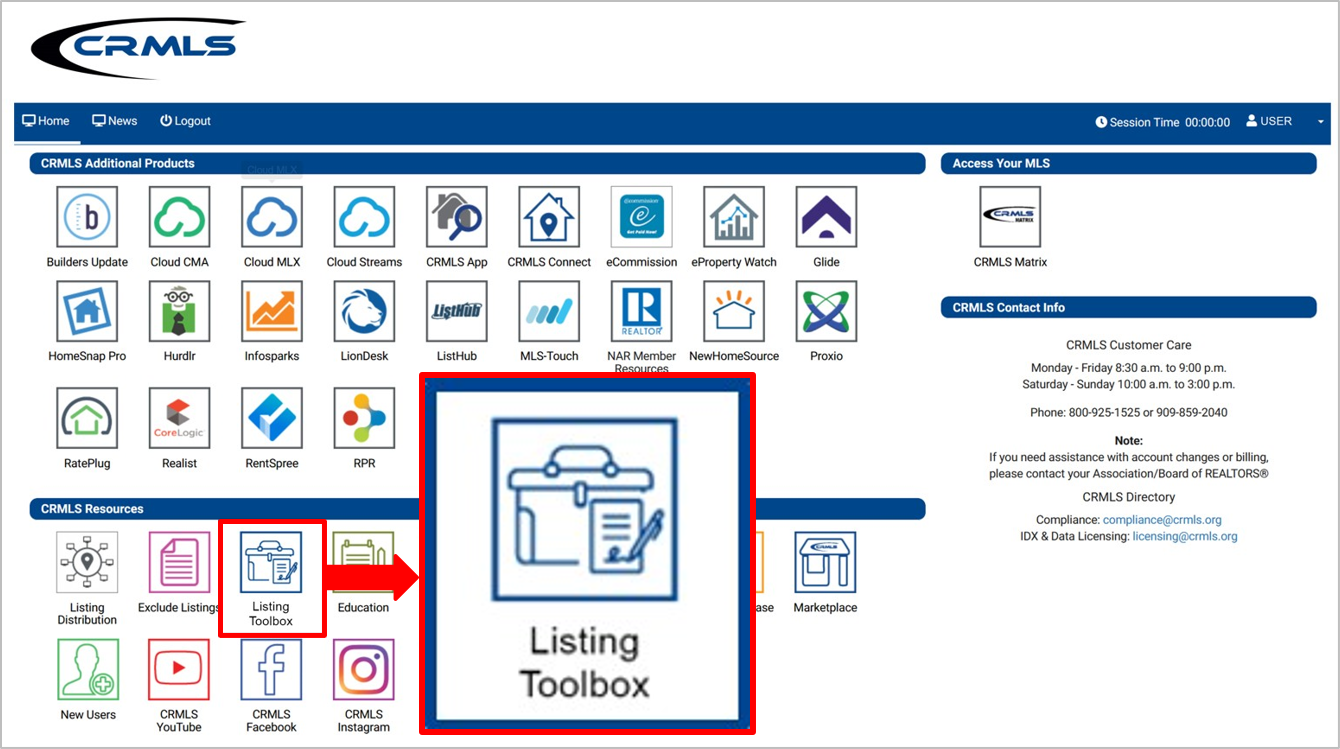Viewport: 1340px width, 749px height.
Task: Open the Cloud MLX icon
Action: [x=272, y=217]
